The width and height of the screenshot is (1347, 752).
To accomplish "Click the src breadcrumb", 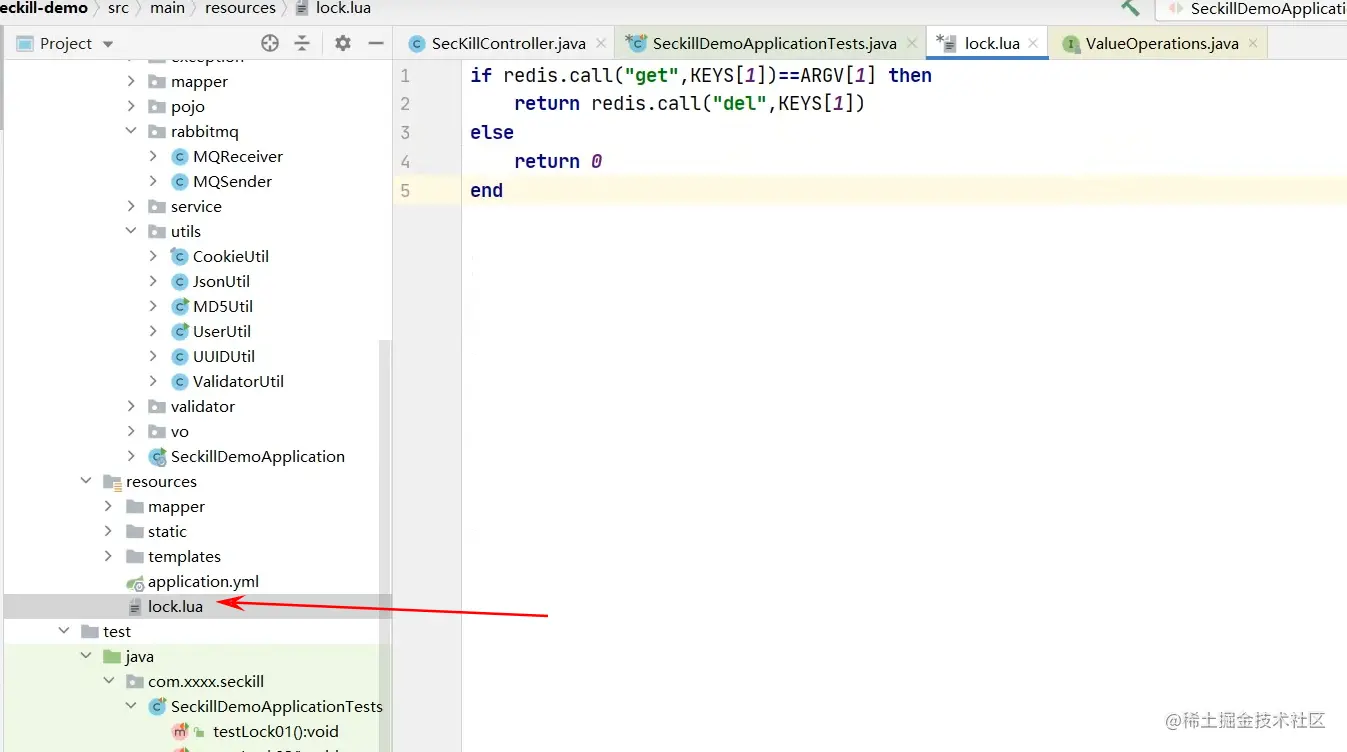I will [118, 8].
